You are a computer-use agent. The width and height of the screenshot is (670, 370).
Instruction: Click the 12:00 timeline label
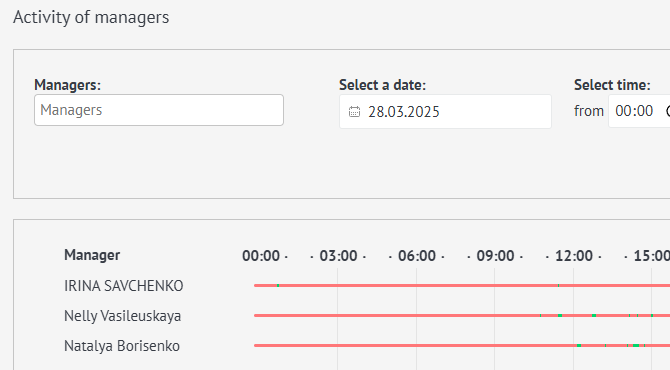pyautogui.click(x=574, y=256)
